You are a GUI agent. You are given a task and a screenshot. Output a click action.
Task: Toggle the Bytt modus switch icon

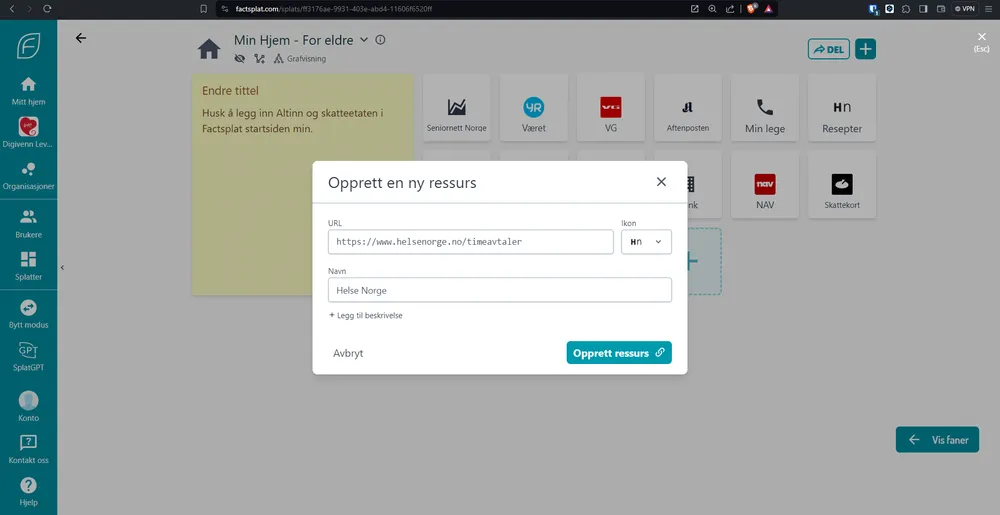pos(28,308)
